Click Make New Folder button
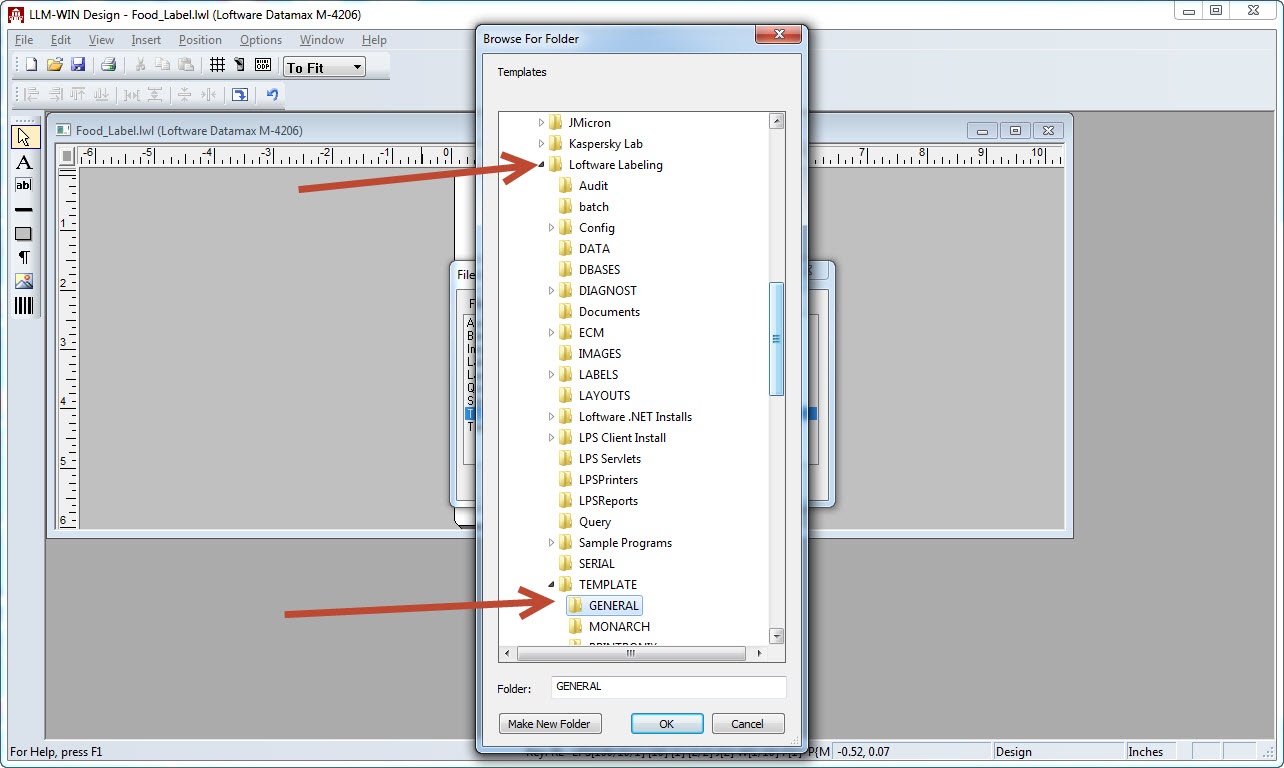 click(549, 724)
